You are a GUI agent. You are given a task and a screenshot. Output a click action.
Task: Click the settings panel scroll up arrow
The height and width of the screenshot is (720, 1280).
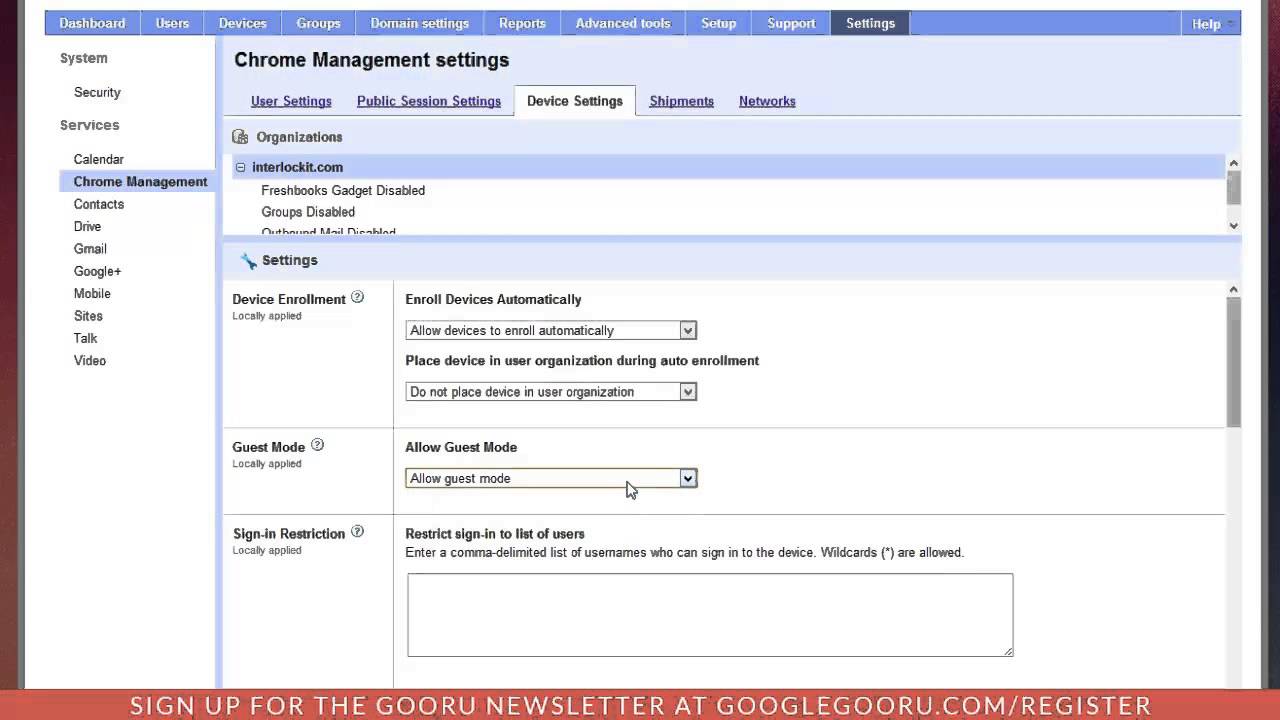point(1233,289)
